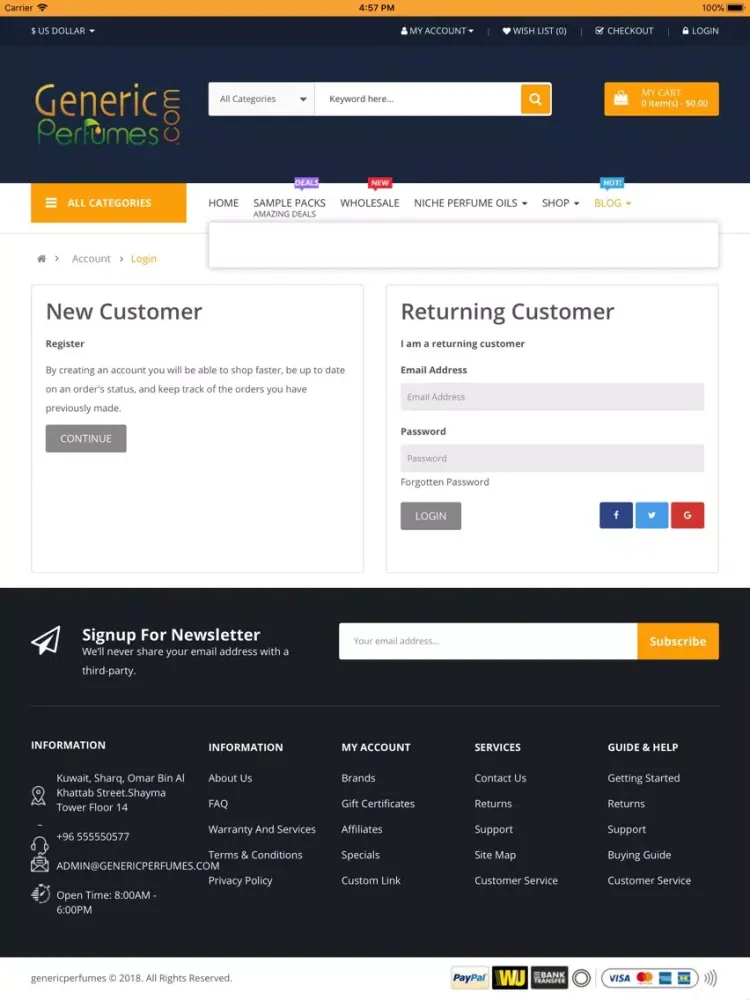Click the Password input field
The height and width of the screenshot is (1000, 750).
pos(552,458)
